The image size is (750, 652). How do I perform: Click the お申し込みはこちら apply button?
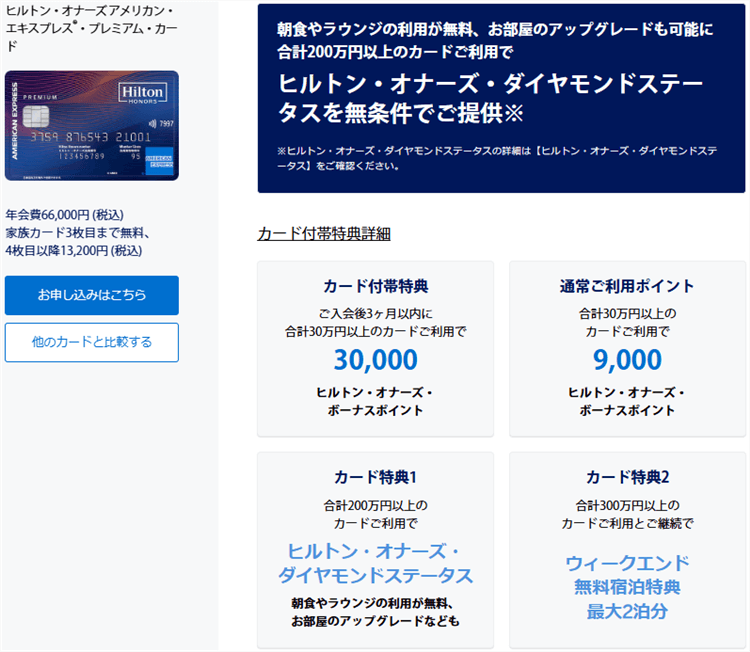click(x=91, y=295)
